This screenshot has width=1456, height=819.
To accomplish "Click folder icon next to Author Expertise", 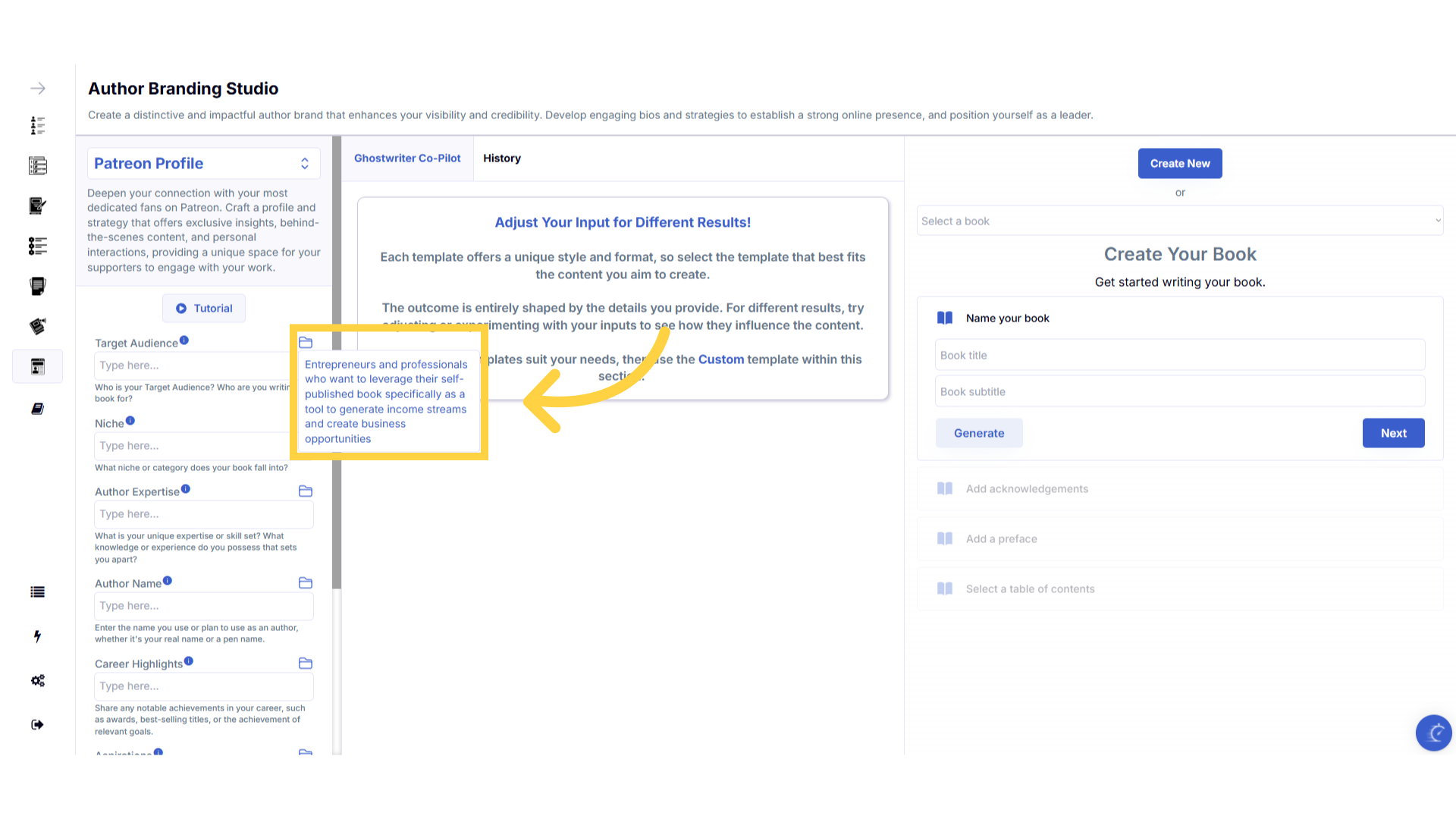I will click(306, 491).
